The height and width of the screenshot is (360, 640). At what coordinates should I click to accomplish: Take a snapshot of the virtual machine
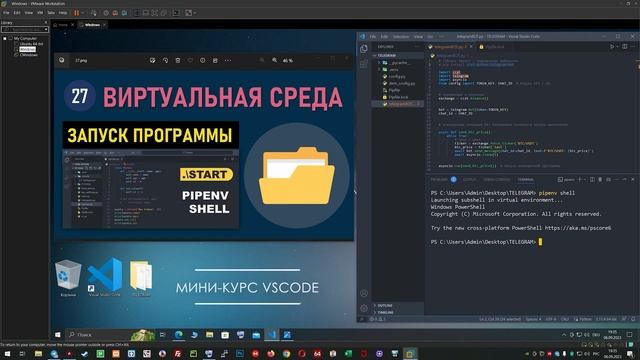click(106, 13)
